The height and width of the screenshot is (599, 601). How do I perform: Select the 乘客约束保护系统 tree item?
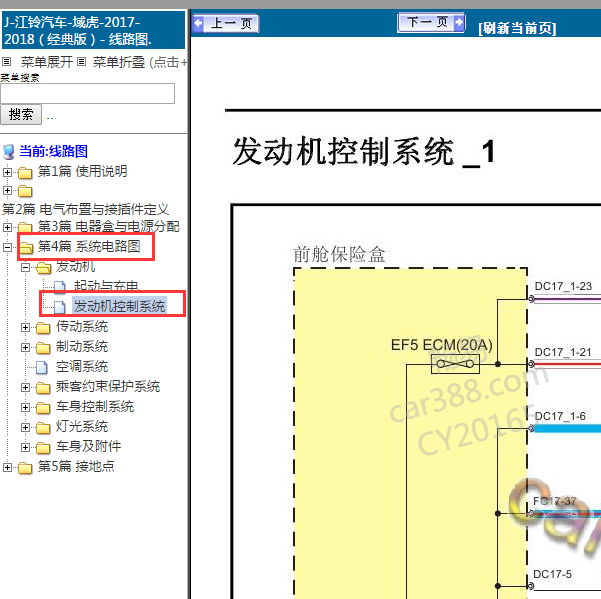(108, 386)
